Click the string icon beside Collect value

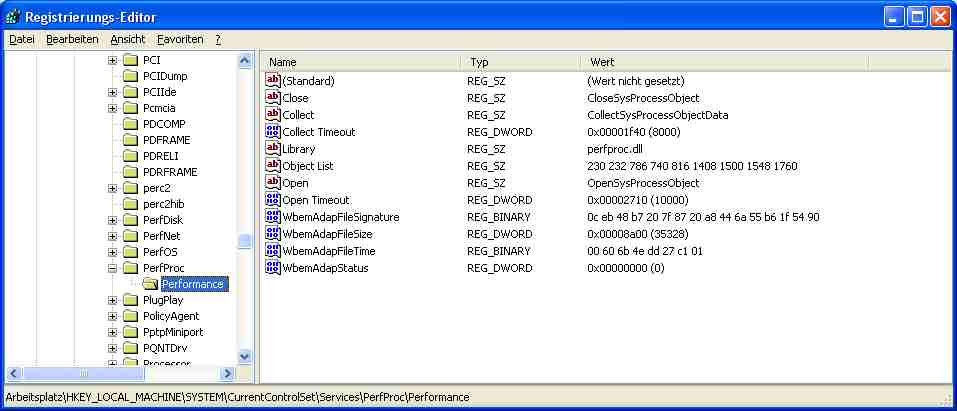point(273,114)
